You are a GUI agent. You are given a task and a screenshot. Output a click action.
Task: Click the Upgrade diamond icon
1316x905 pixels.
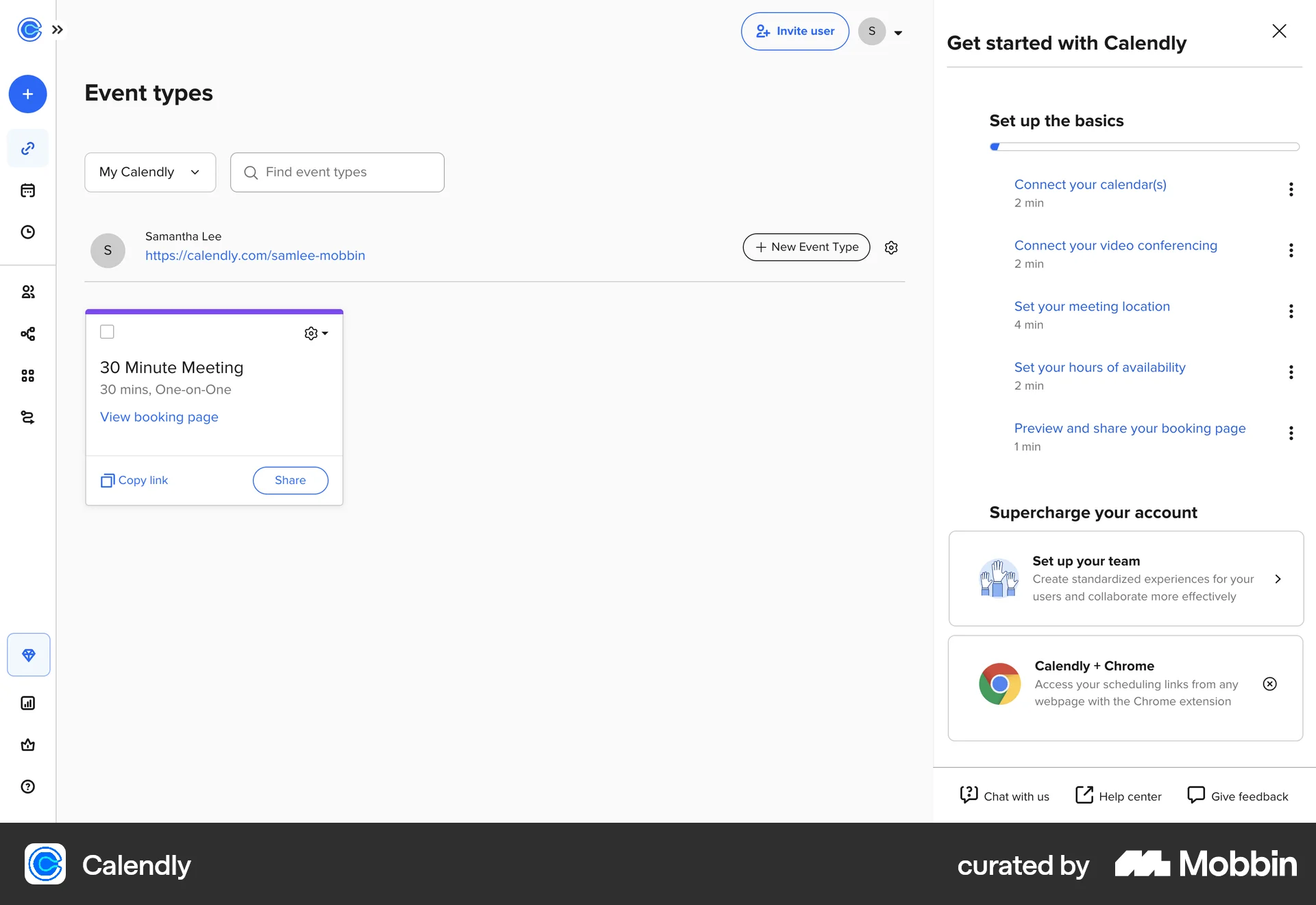[28, 655]
